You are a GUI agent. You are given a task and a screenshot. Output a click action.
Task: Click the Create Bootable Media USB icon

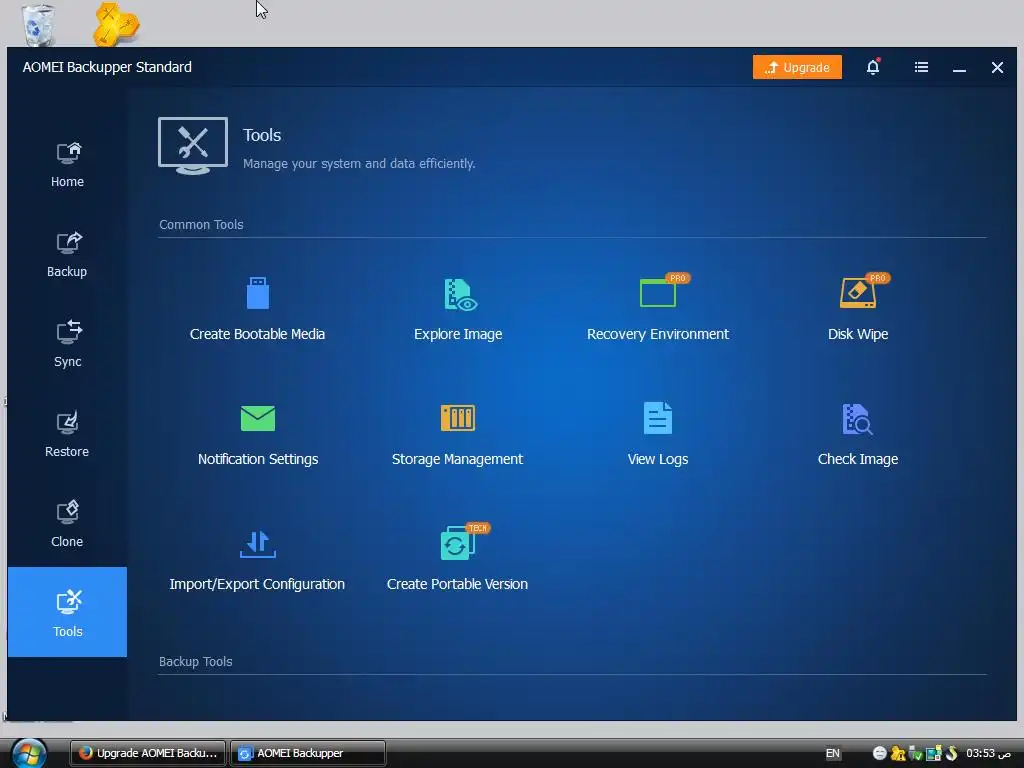257,293
